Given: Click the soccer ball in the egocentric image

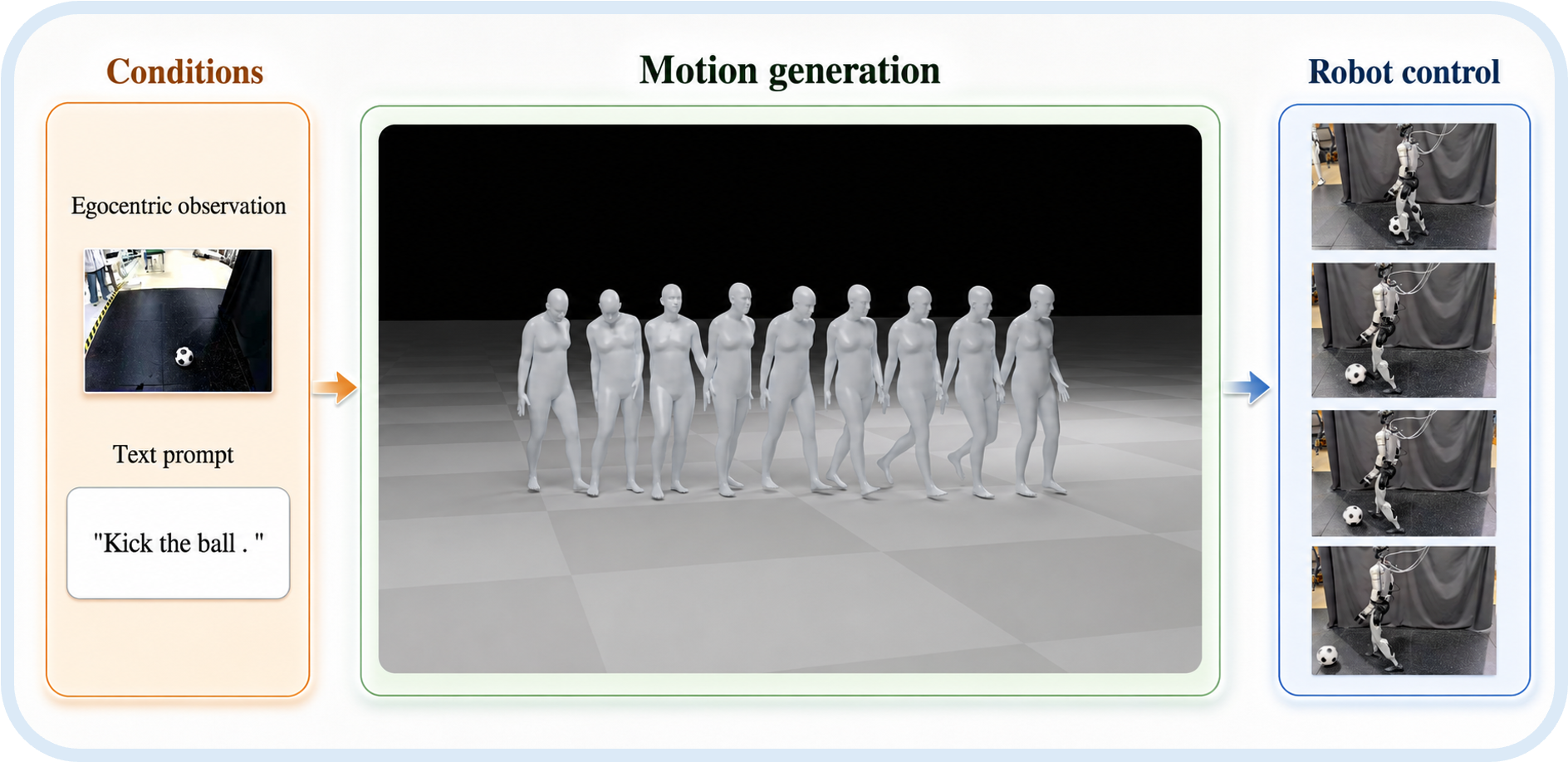Looking at the screenshot, I should coord(184,356).
